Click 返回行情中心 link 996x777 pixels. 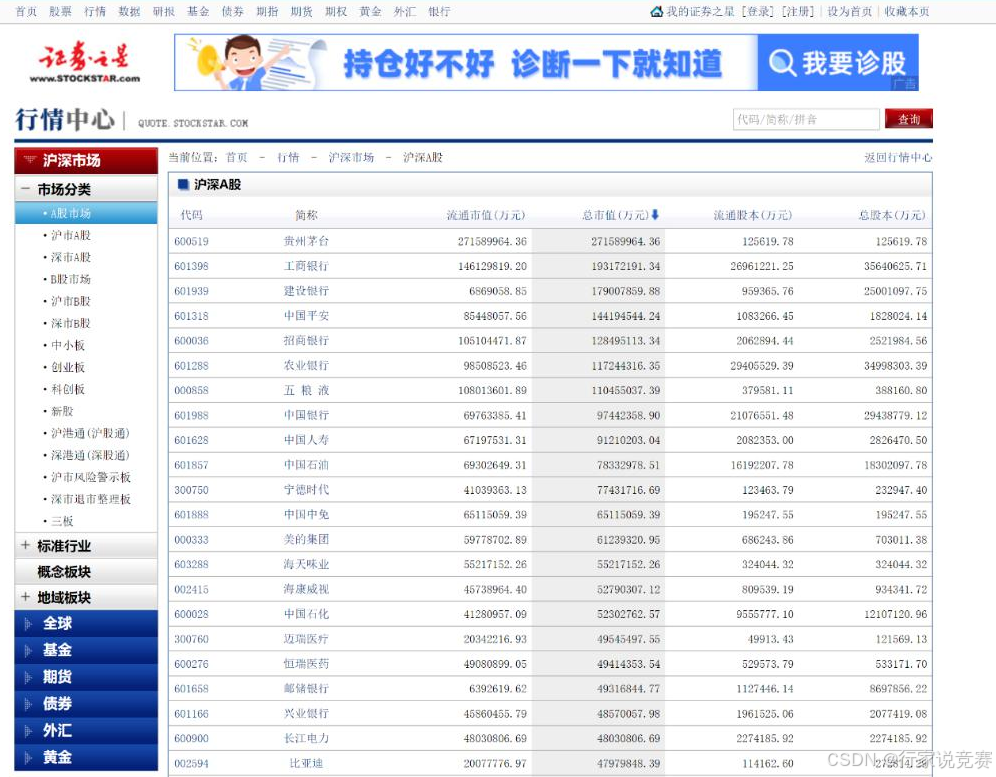pyautogui.click(x=898, y=158)
